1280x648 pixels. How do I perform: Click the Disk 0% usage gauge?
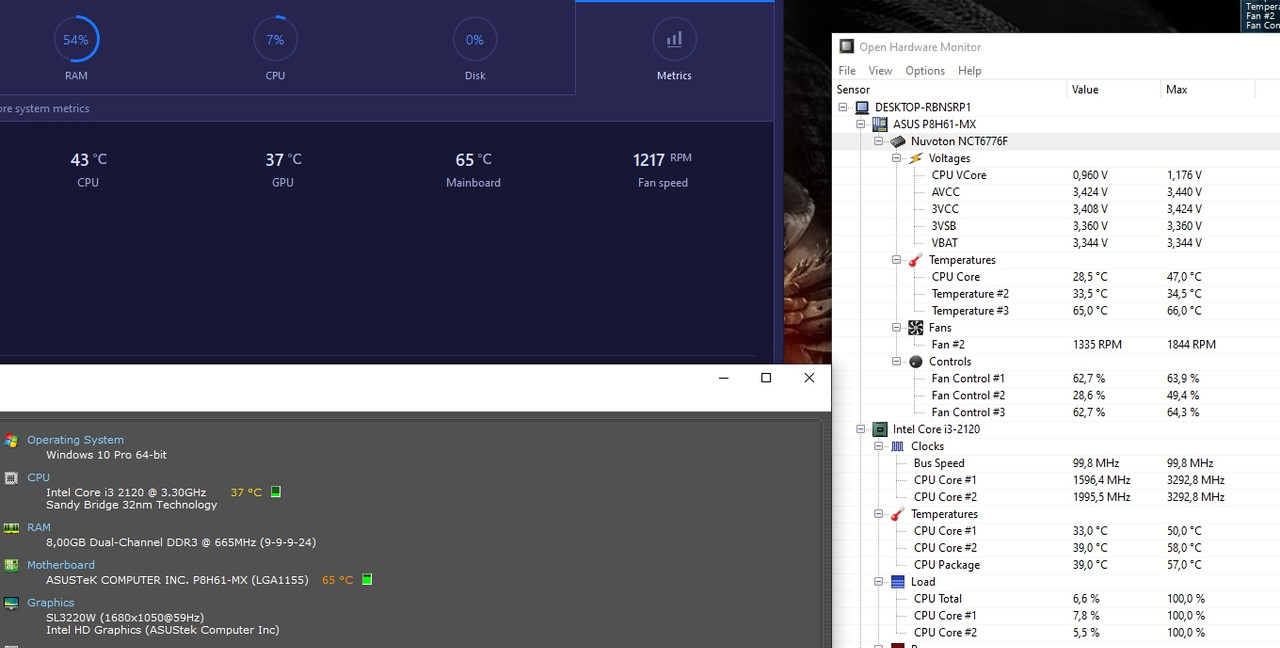pos(475,40)
